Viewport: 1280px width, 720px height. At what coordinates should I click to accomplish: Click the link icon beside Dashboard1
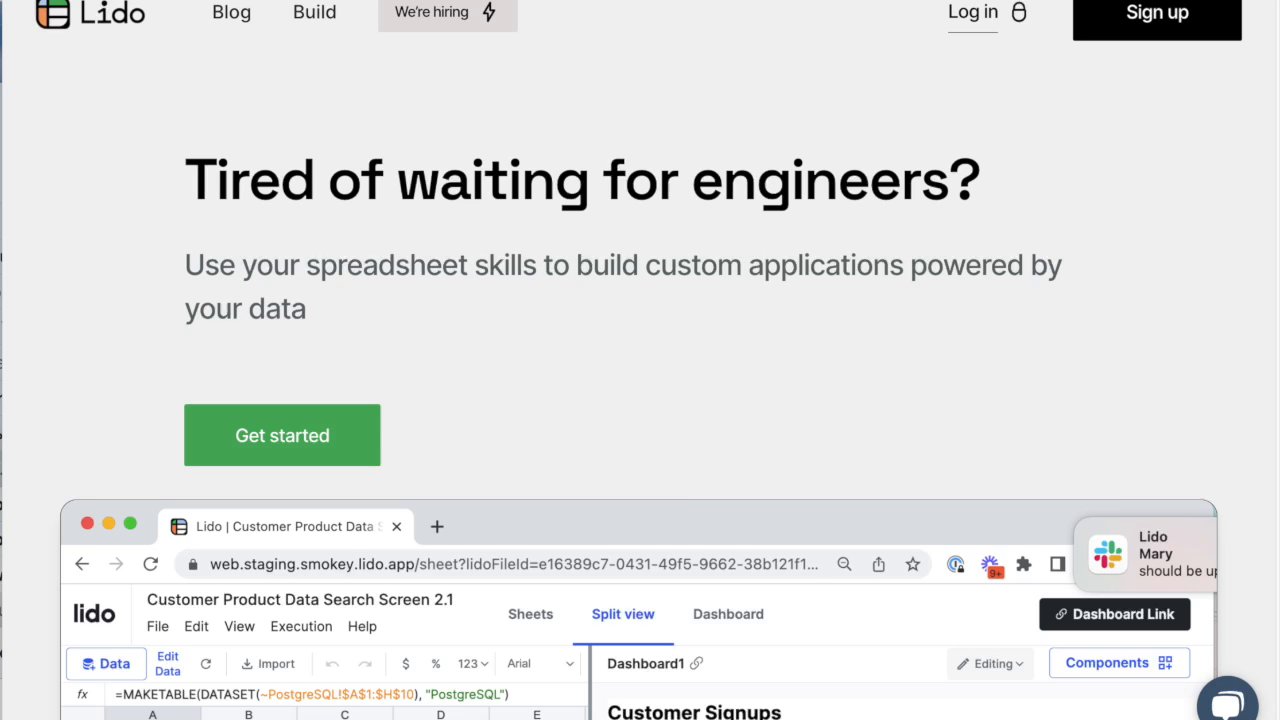pos(697,663)
